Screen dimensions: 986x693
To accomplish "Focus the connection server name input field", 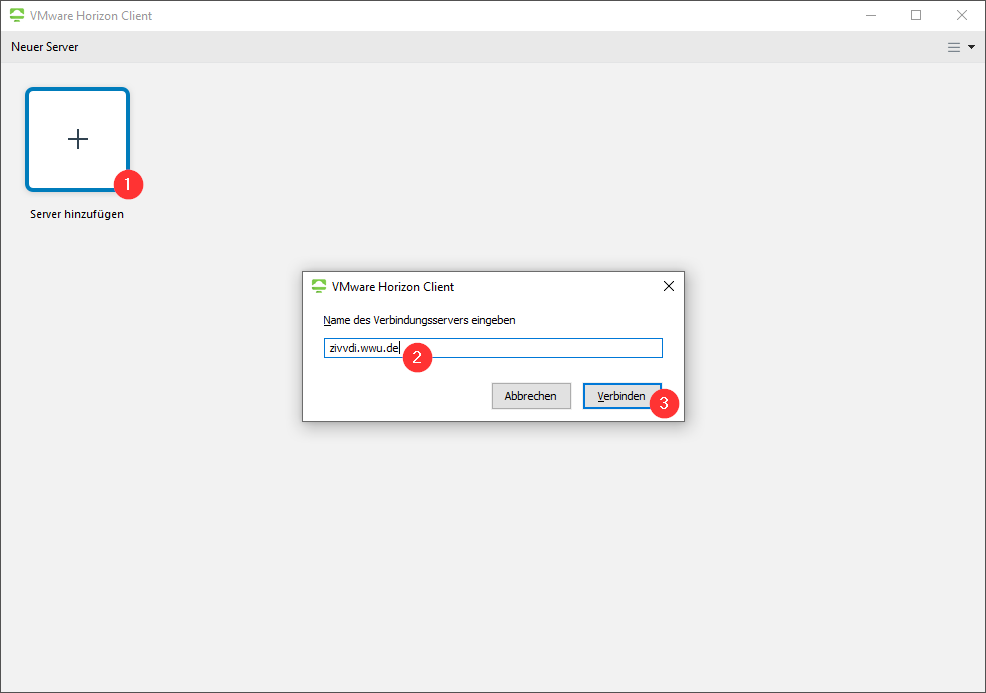I will [530, 348].
